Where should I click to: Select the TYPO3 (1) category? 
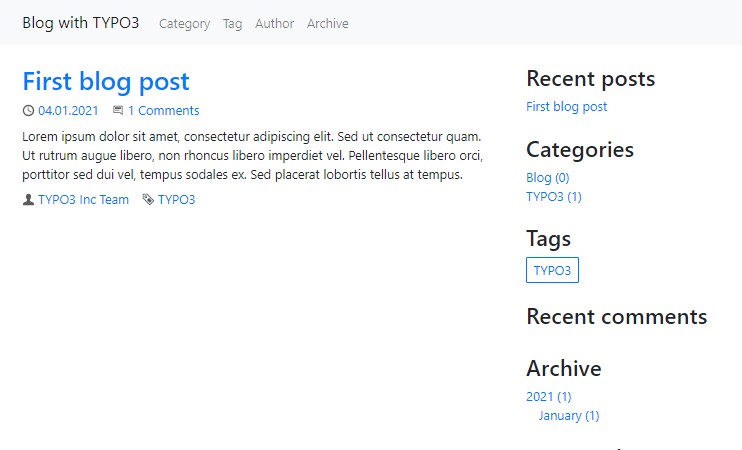(x=553, y=197)
